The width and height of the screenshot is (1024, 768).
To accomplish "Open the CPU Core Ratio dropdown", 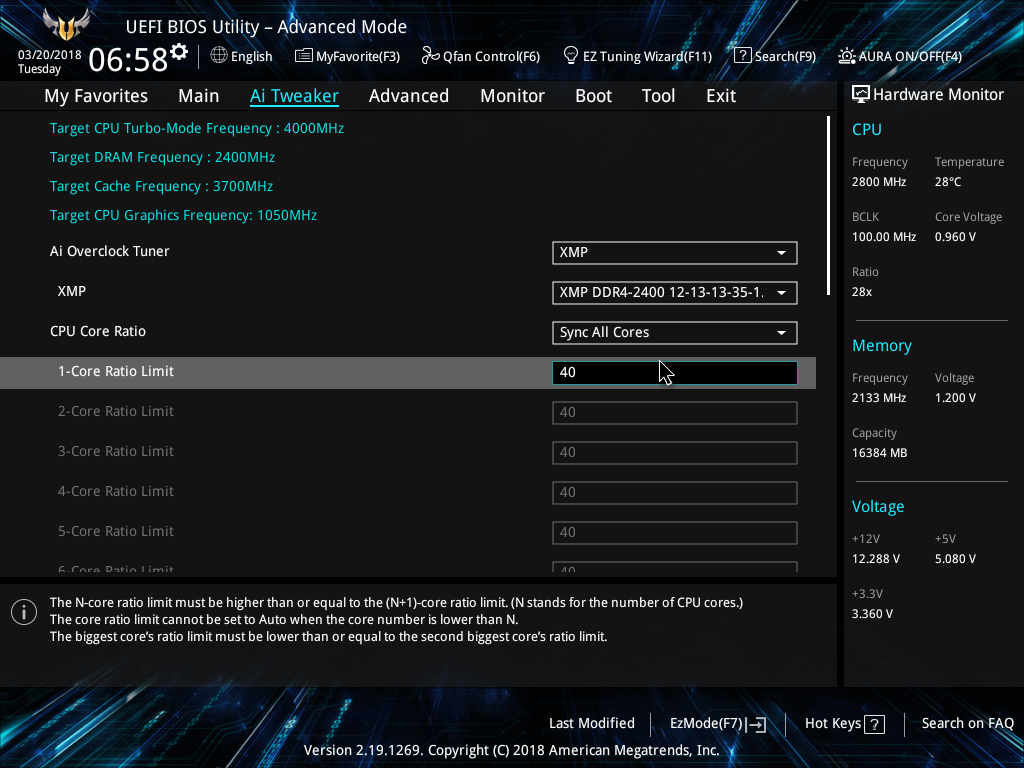I will pos(675,332).
